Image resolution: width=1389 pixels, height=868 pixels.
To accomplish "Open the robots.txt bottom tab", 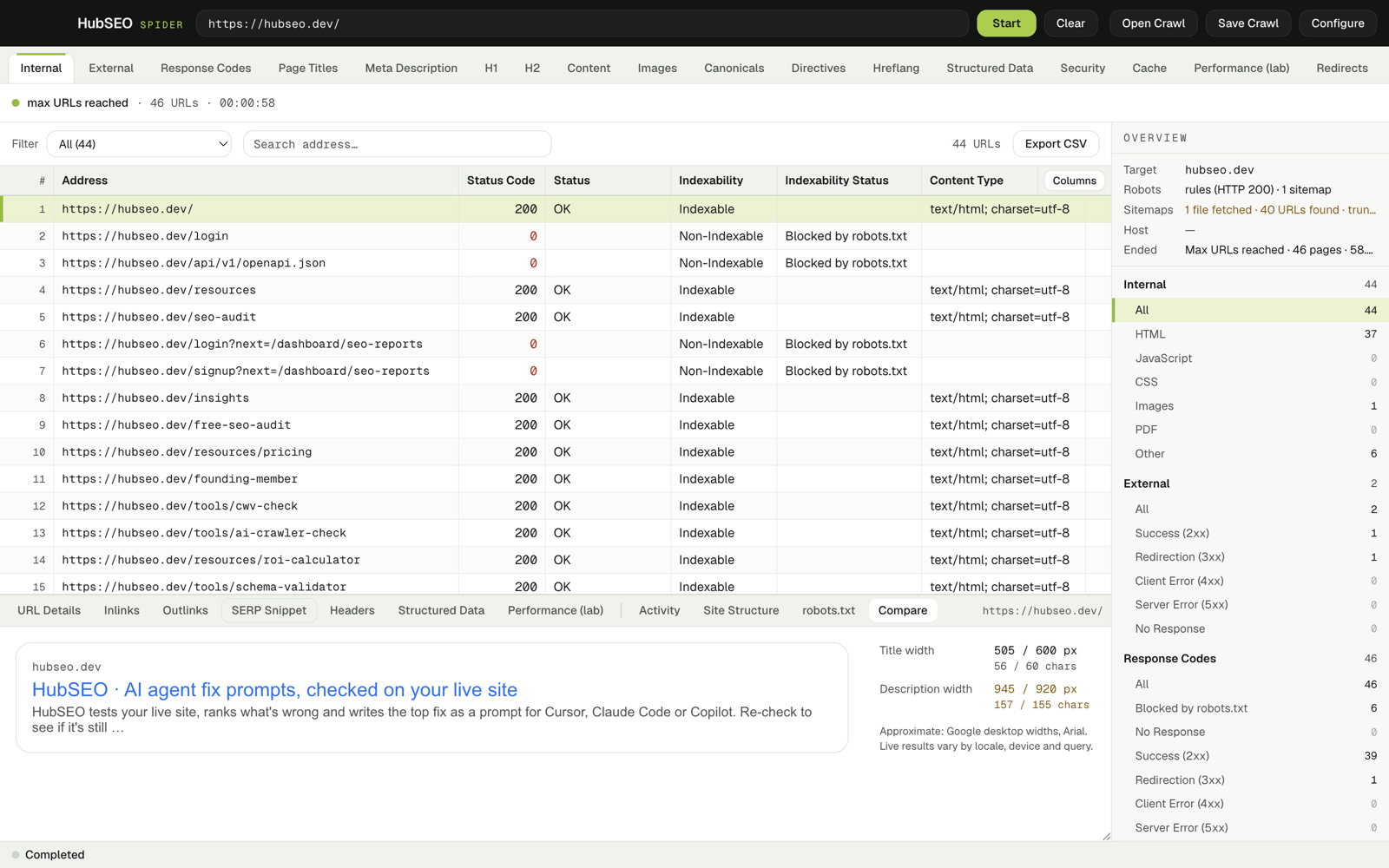I will [828, 610].
